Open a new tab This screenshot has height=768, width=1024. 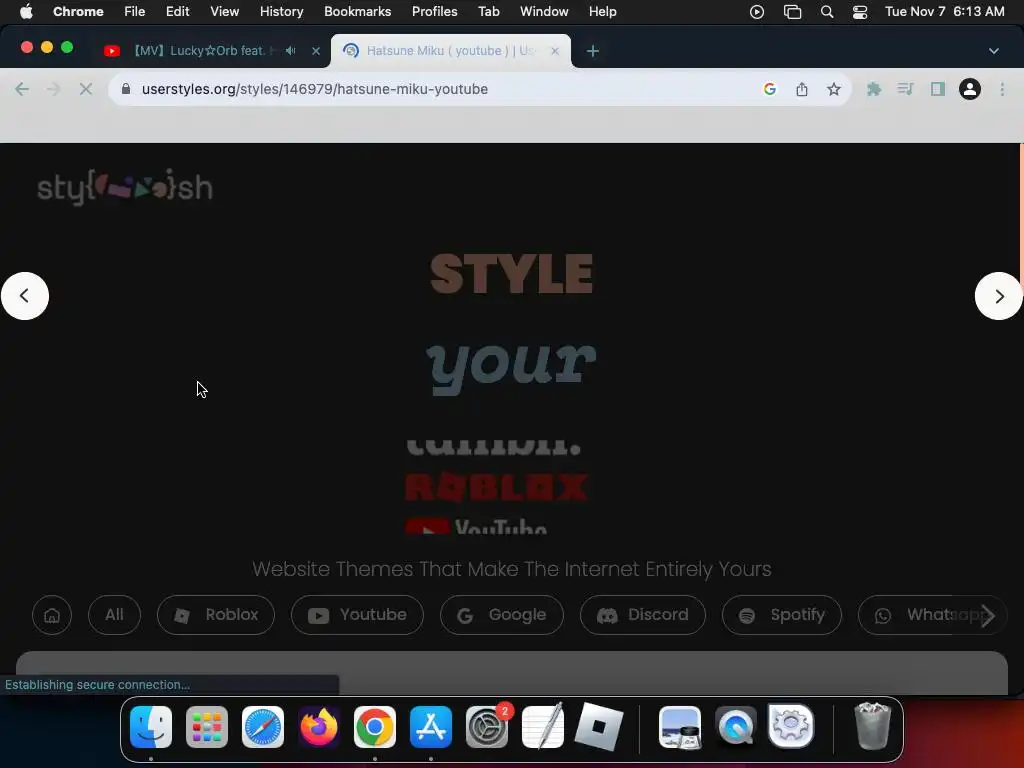tap(592, 51)
